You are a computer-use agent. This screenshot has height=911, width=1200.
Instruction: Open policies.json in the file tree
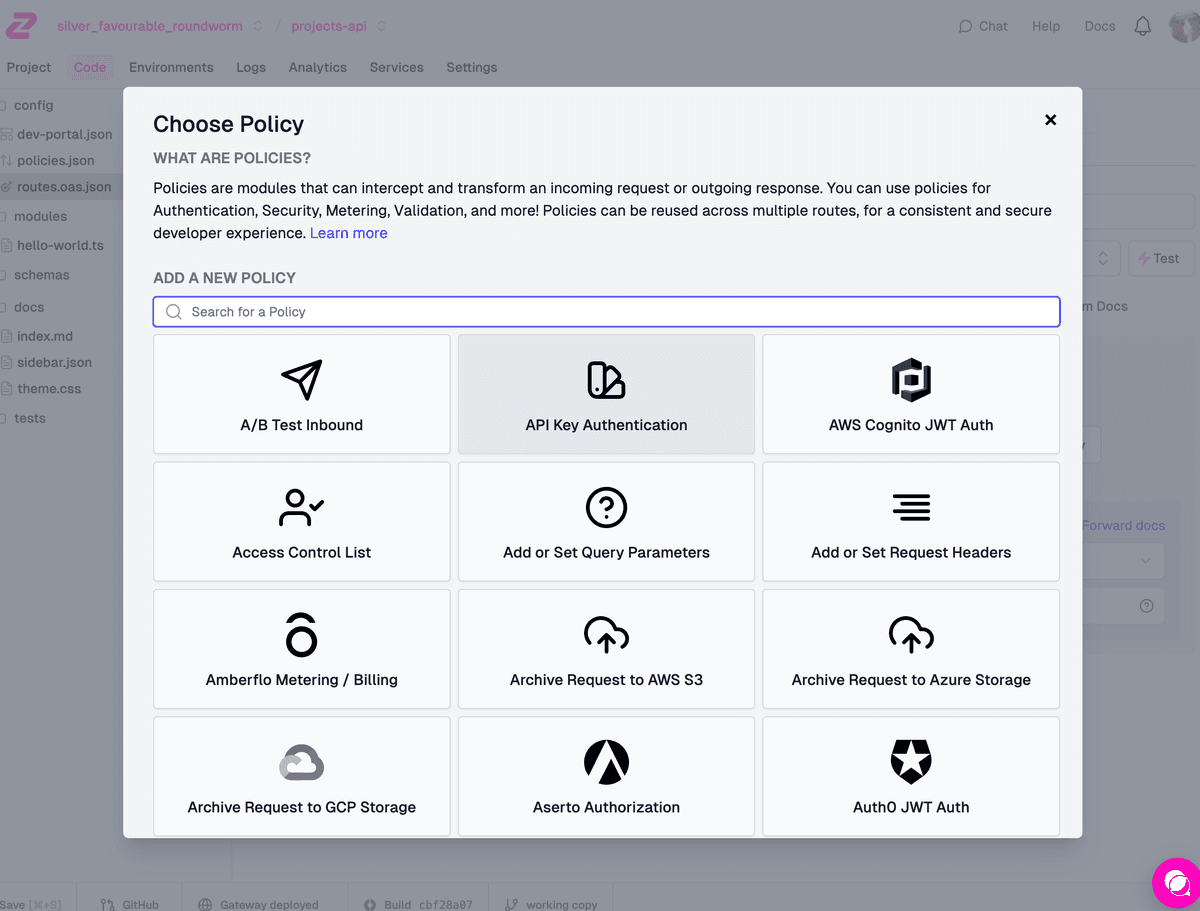click(x=56, y=160)
